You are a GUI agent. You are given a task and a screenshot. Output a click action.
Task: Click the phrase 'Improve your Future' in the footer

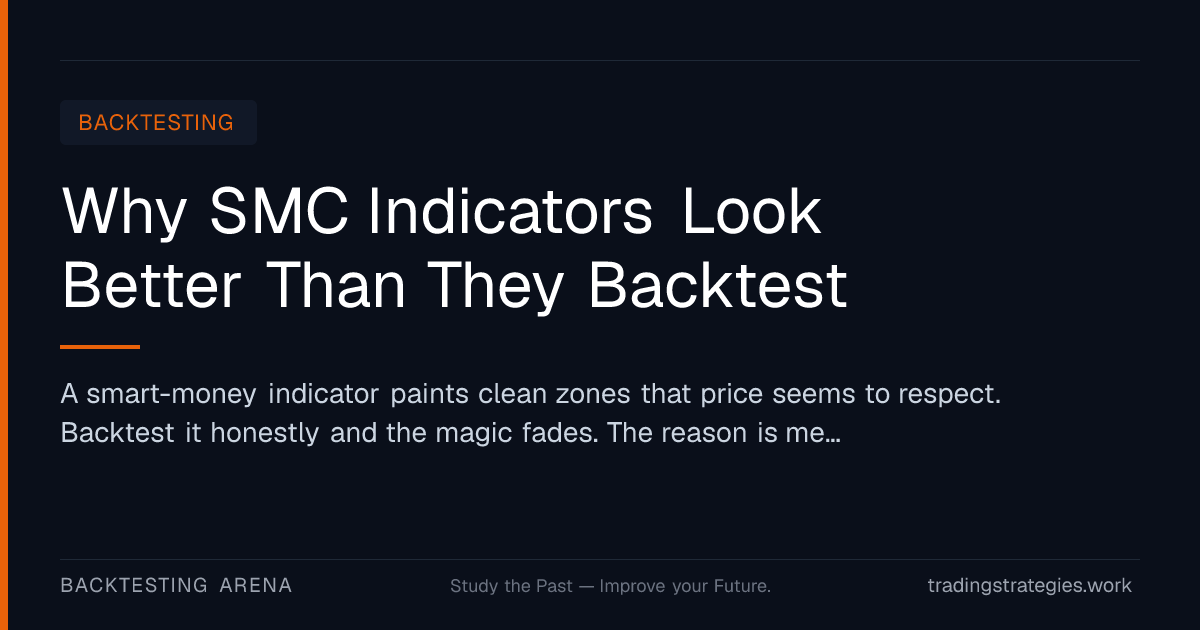pyautogui.click(x=684, y=586)
